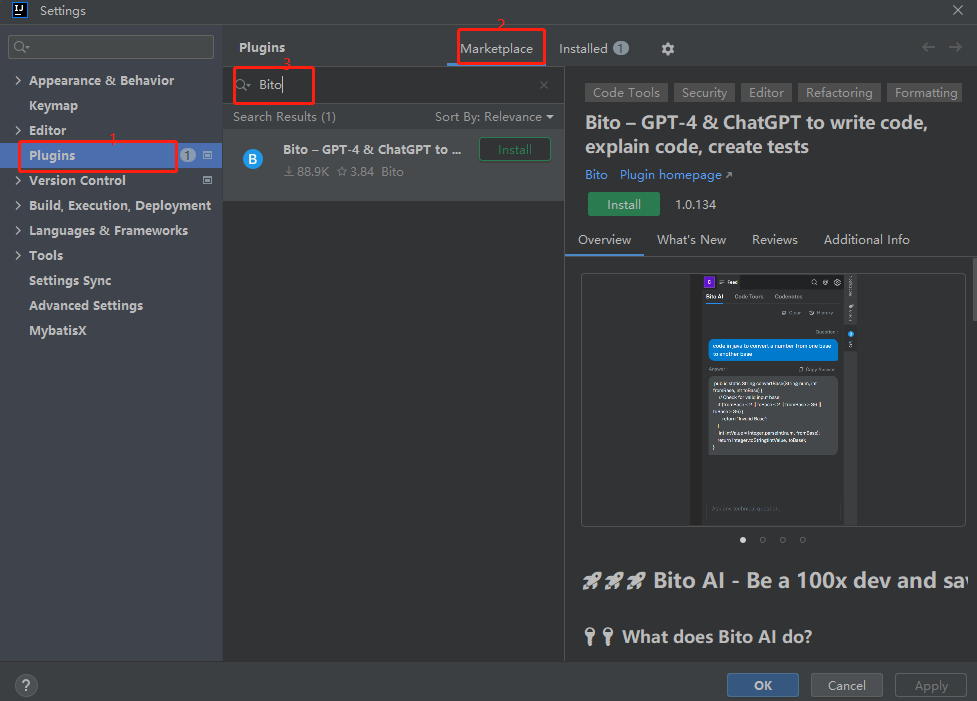Expand the Tools settings node
This screenshot has height=701, width=977.
pos(17,255)
